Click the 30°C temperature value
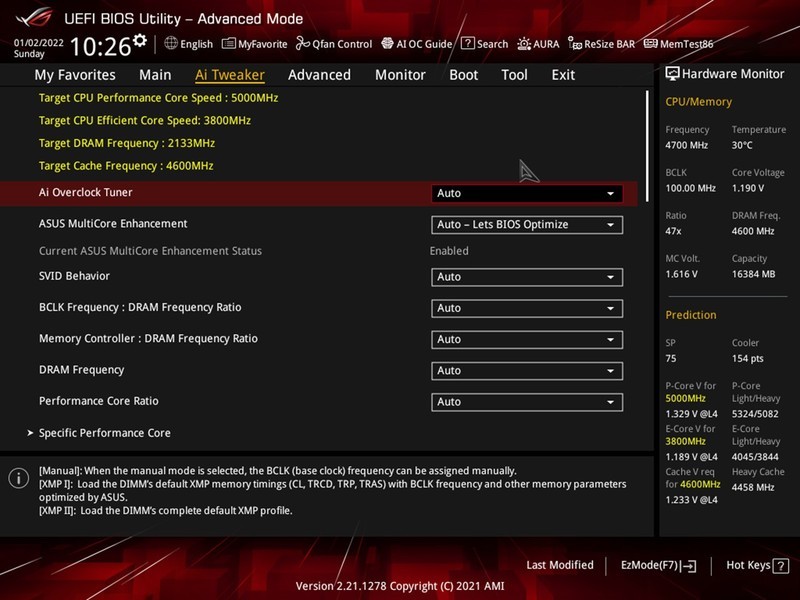This screenshot has height=600, width=800. [742, 145]
